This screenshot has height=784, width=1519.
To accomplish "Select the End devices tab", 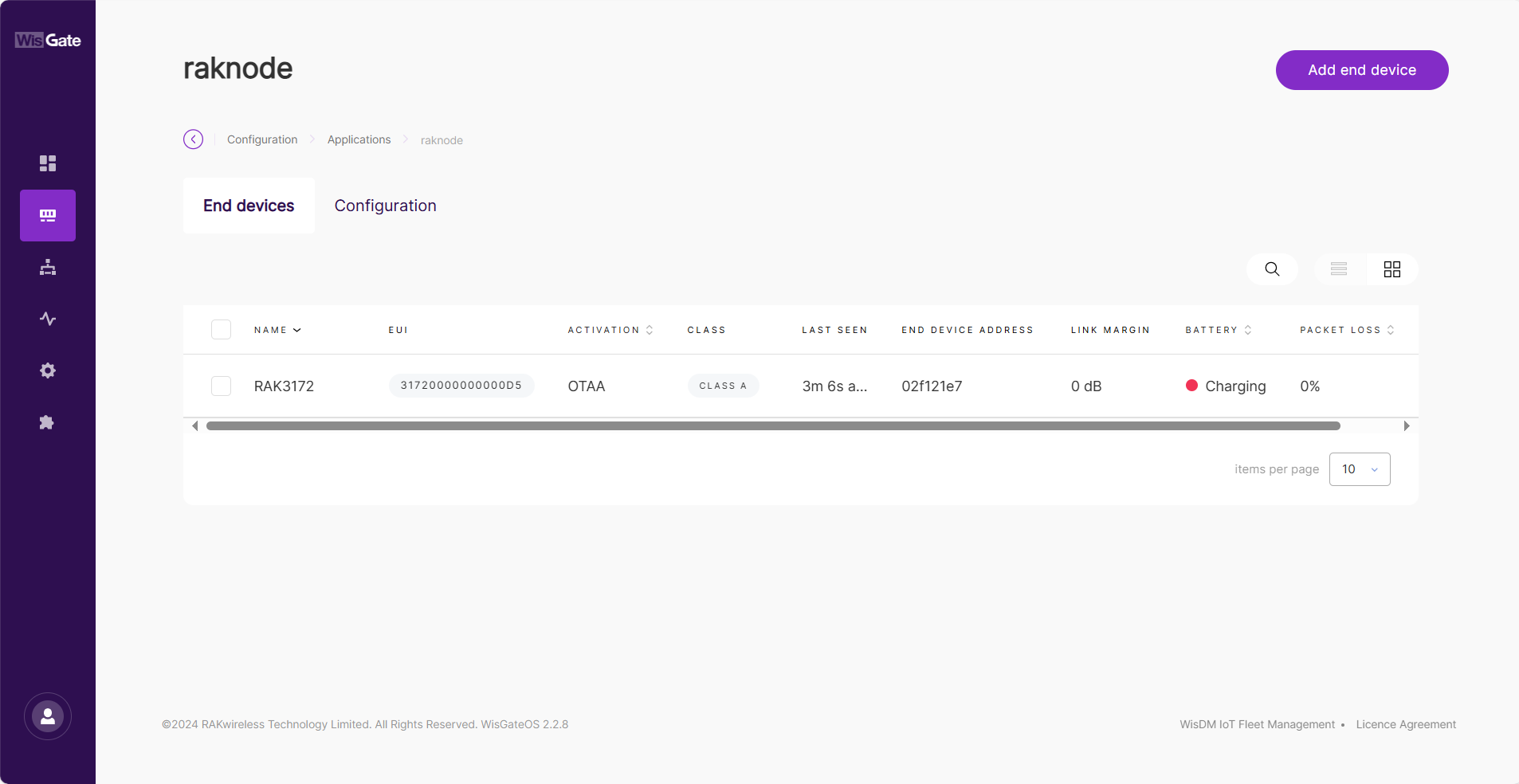I will tap(249, 206).
